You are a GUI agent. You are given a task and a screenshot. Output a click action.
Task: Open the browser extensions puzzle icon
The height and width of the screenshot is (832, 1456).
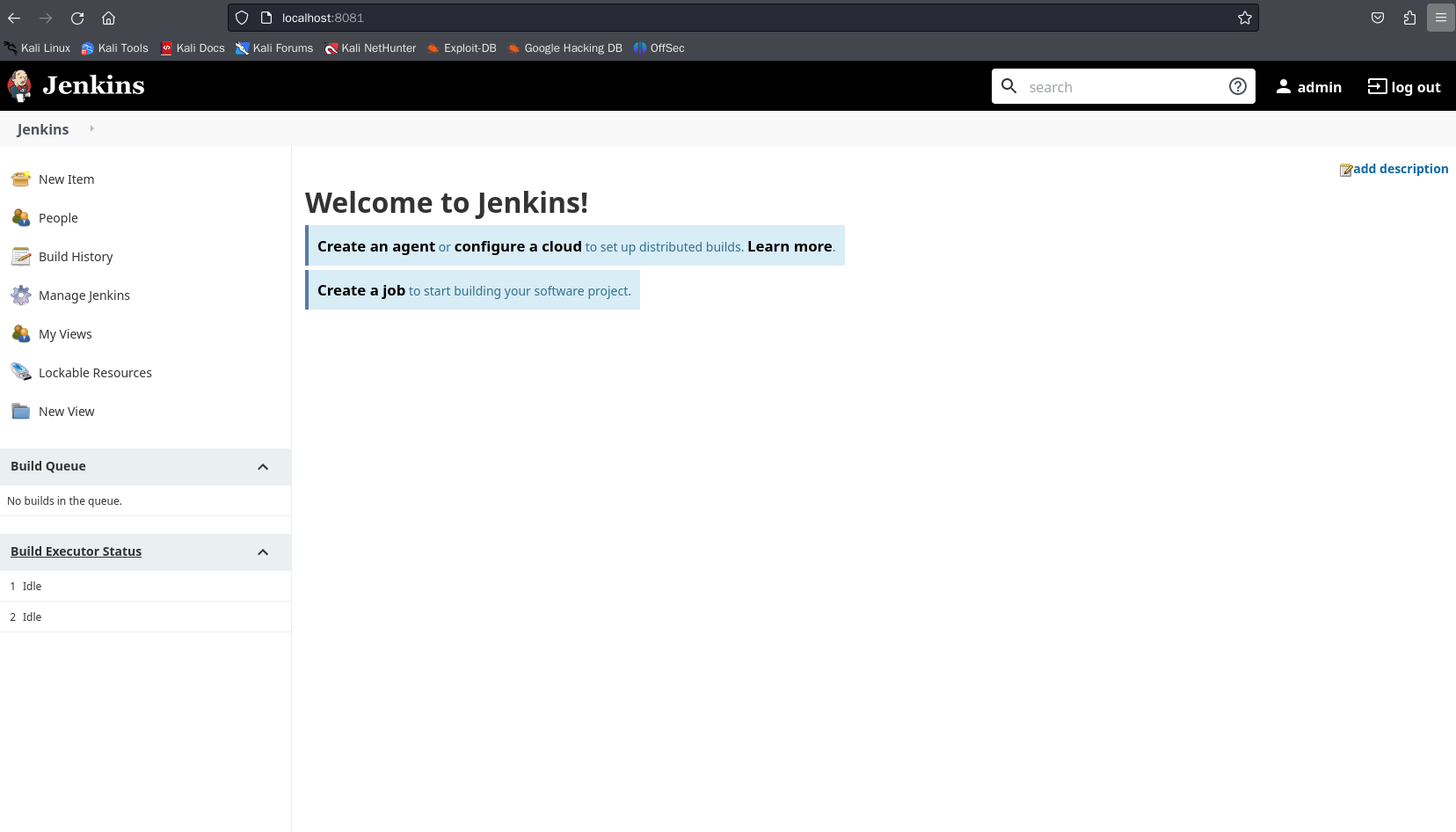point(1409,18)
